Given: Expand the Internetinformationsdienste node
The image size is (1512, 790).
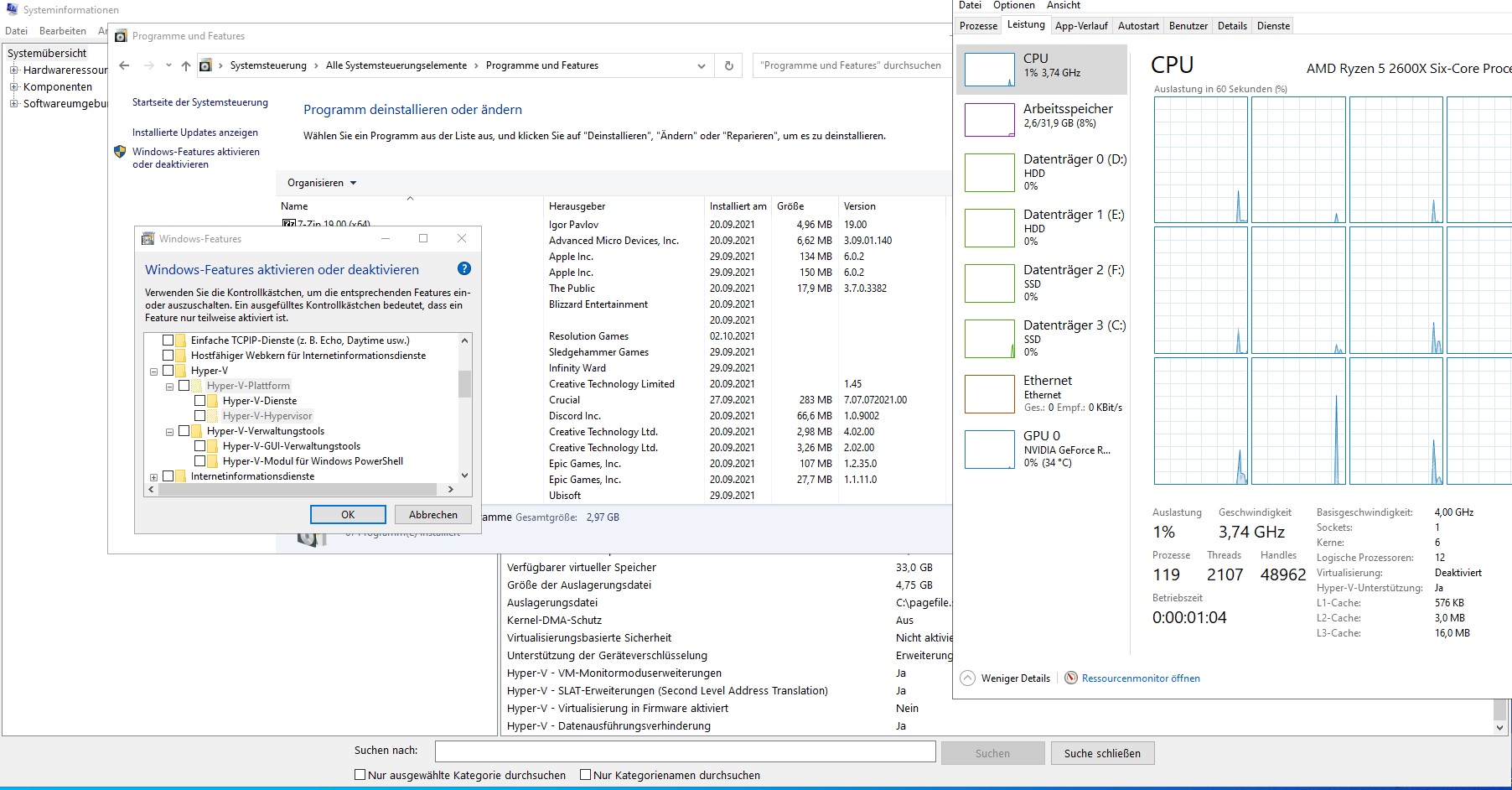Looking at the screenshot, I should pos(153,477).
